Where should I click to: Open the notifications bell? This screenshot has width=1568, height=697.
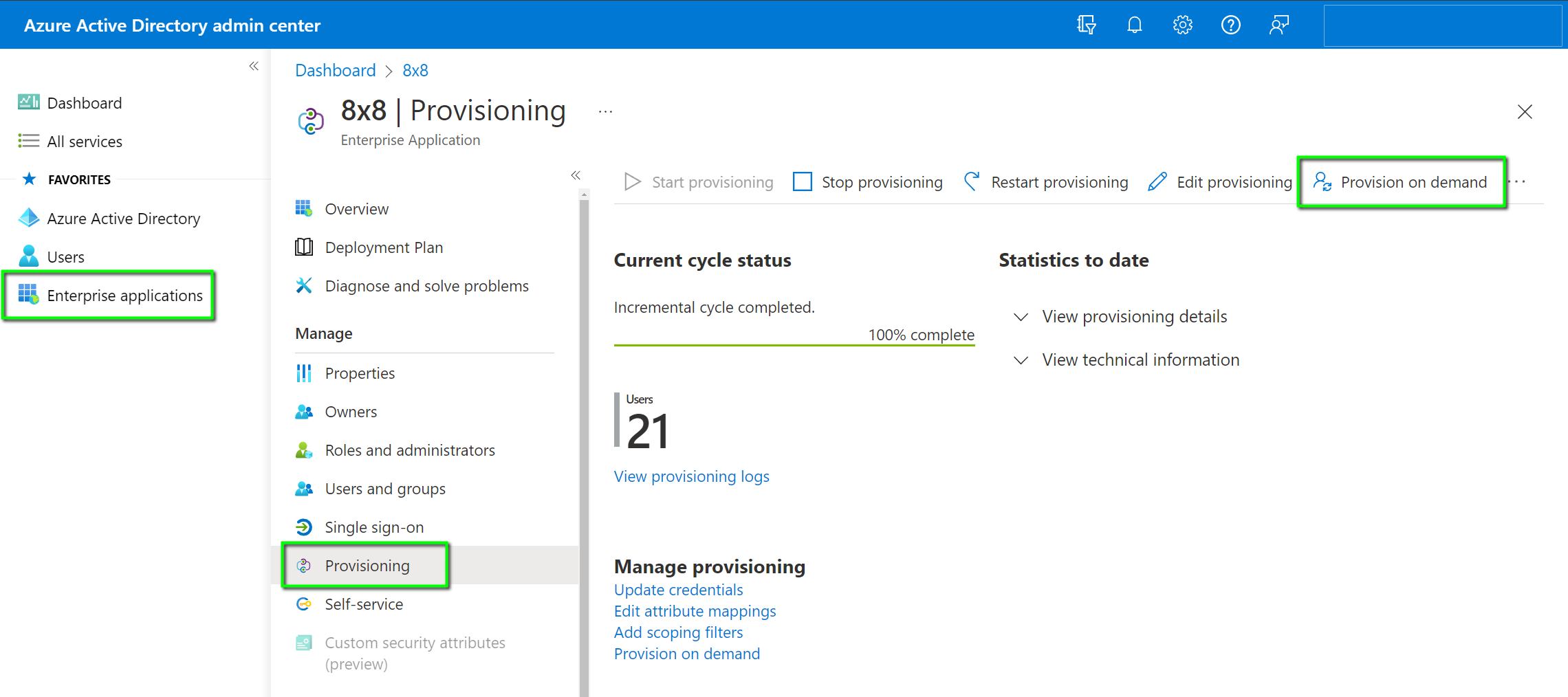tap(1134, 25)
